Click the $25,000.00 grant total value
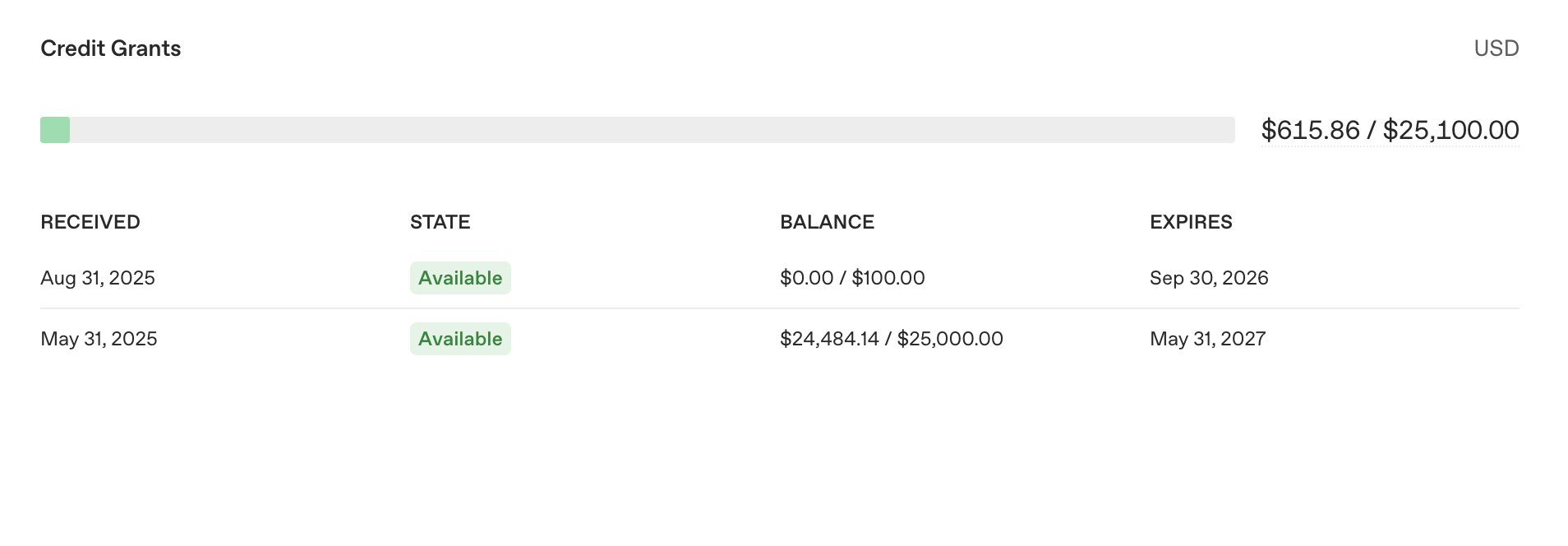 tap(950, 339)
